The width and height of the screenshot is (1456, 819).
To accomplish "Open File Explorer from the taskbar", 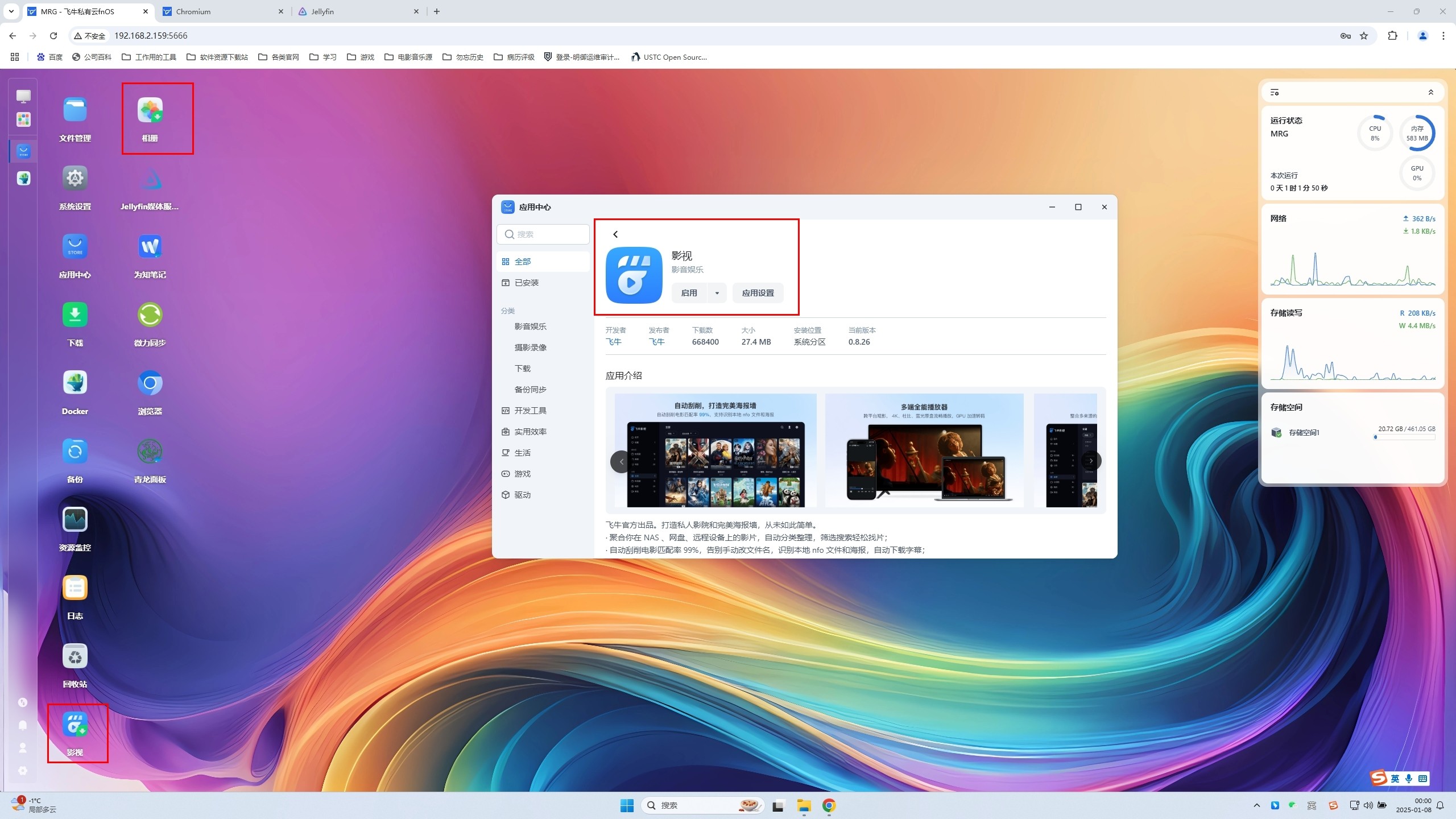I will [x=804, y=805].
